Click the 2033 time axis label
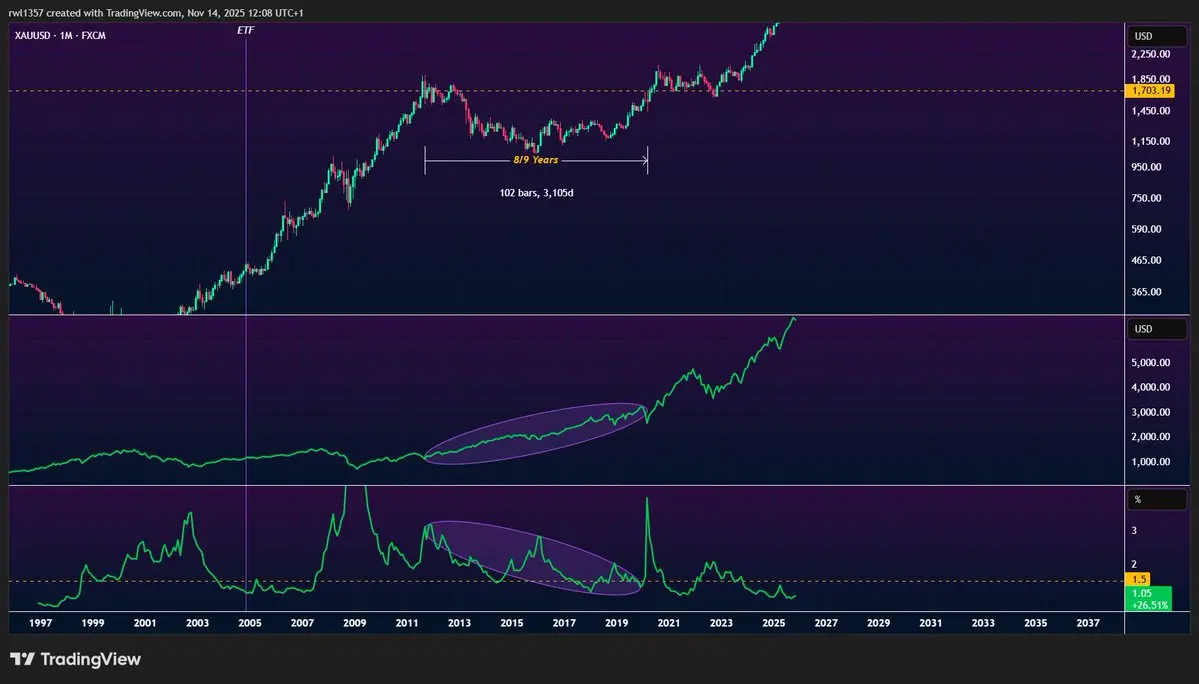The width and height of the screenshot is (1199, 684). (x=983, y=623)
